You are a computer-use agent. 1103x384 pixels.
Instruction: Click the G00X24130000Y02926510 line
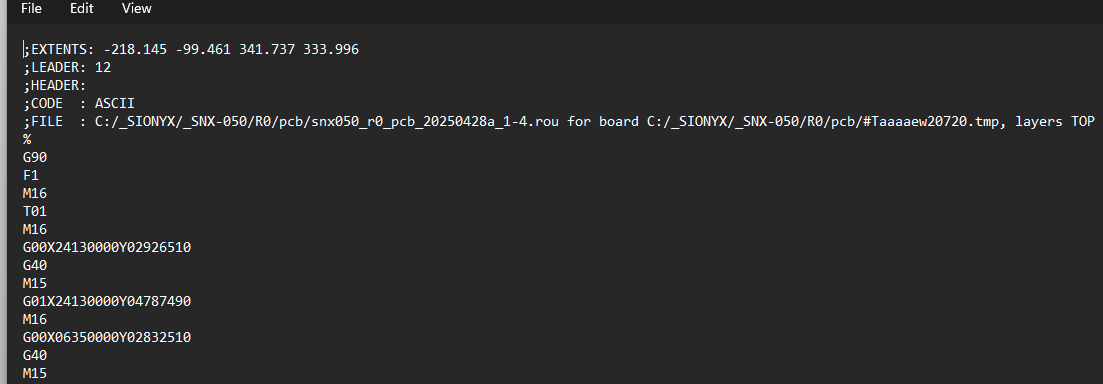107,248
